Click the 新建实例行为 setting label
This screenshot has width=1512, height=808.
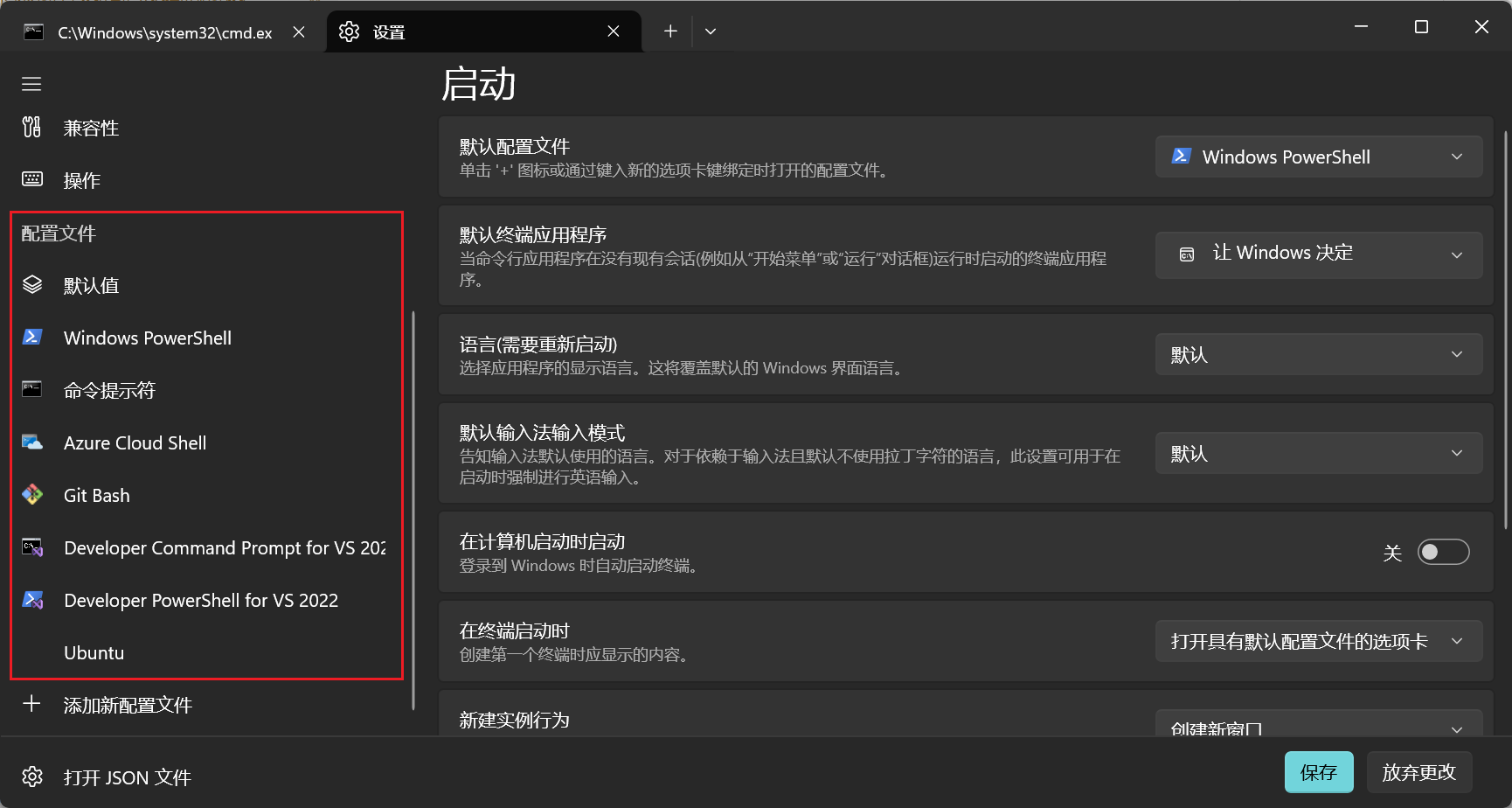(x=515, y=720)
